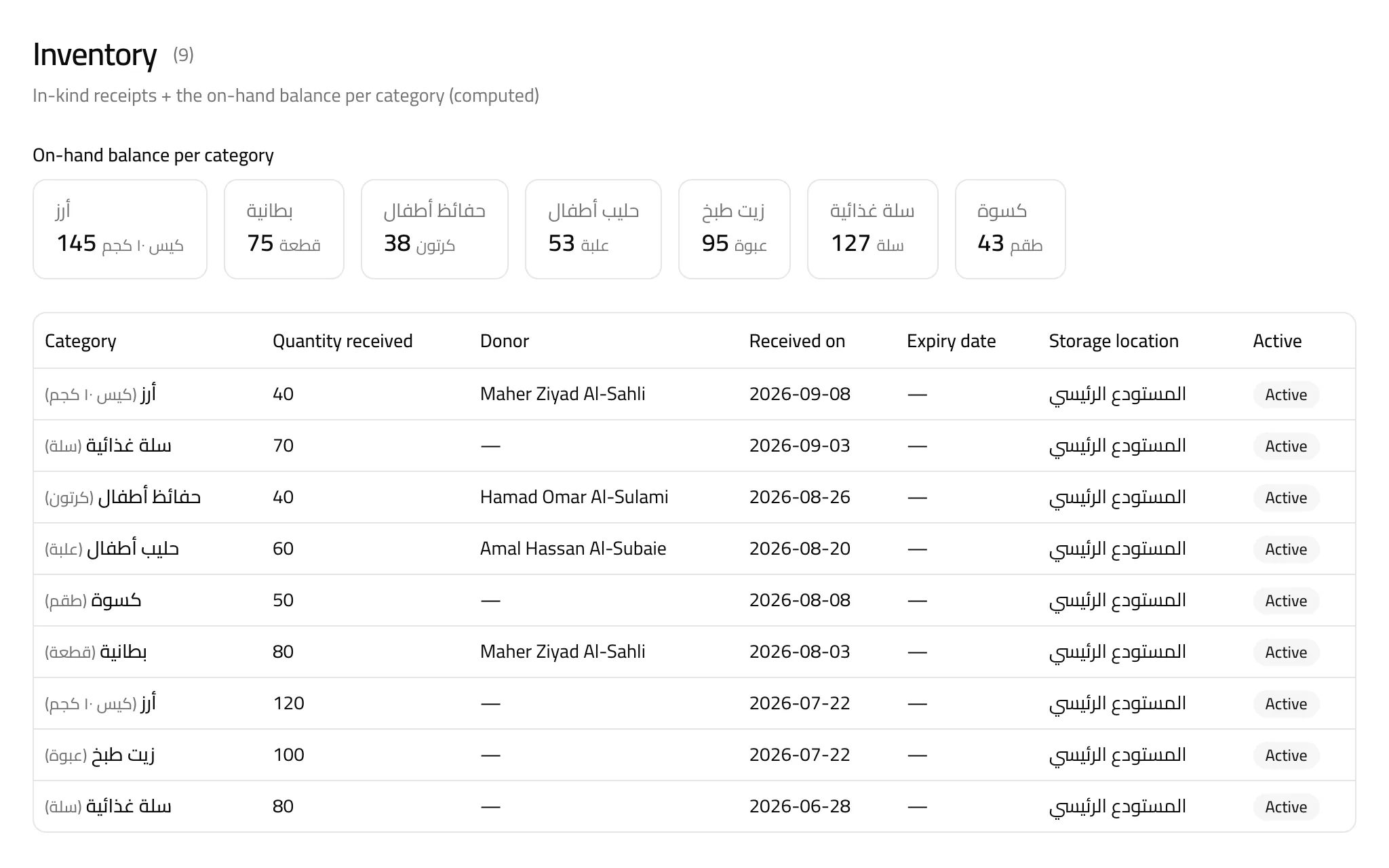Click donor Hamad Omar Al-Sulami

[574, 497]
